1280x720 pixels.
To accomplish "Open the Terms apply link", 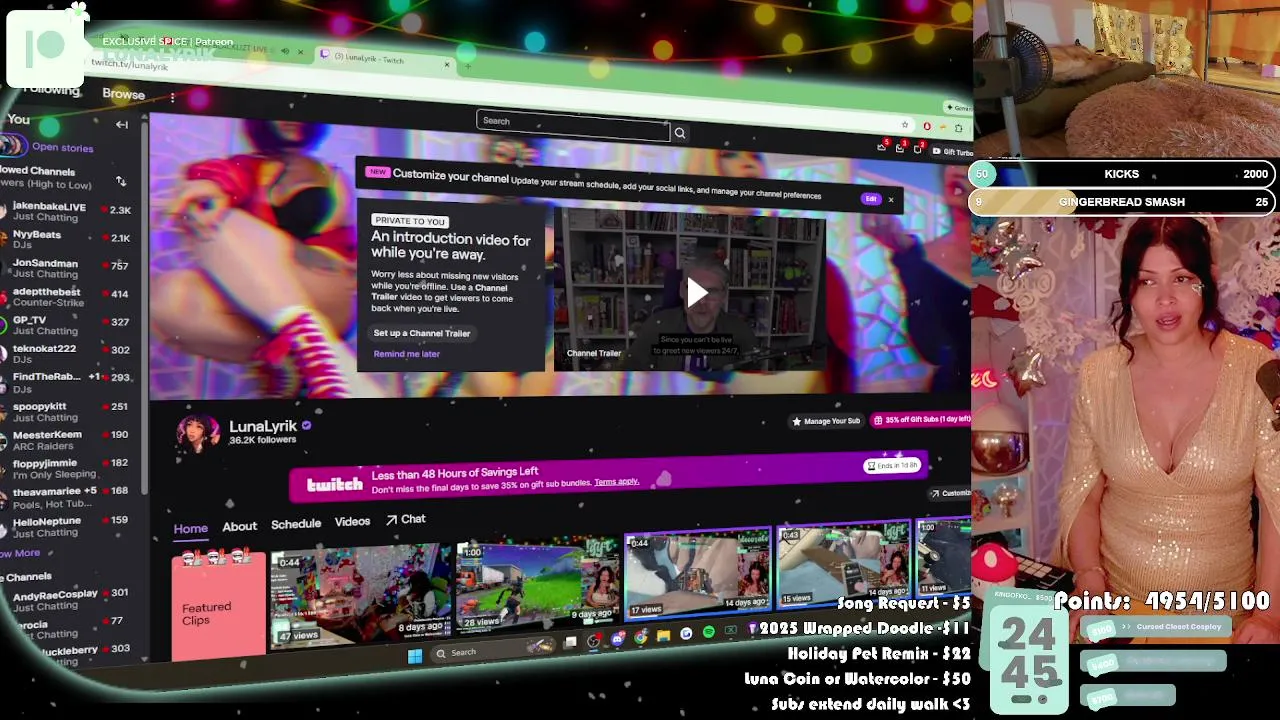I will click(616, 482).
